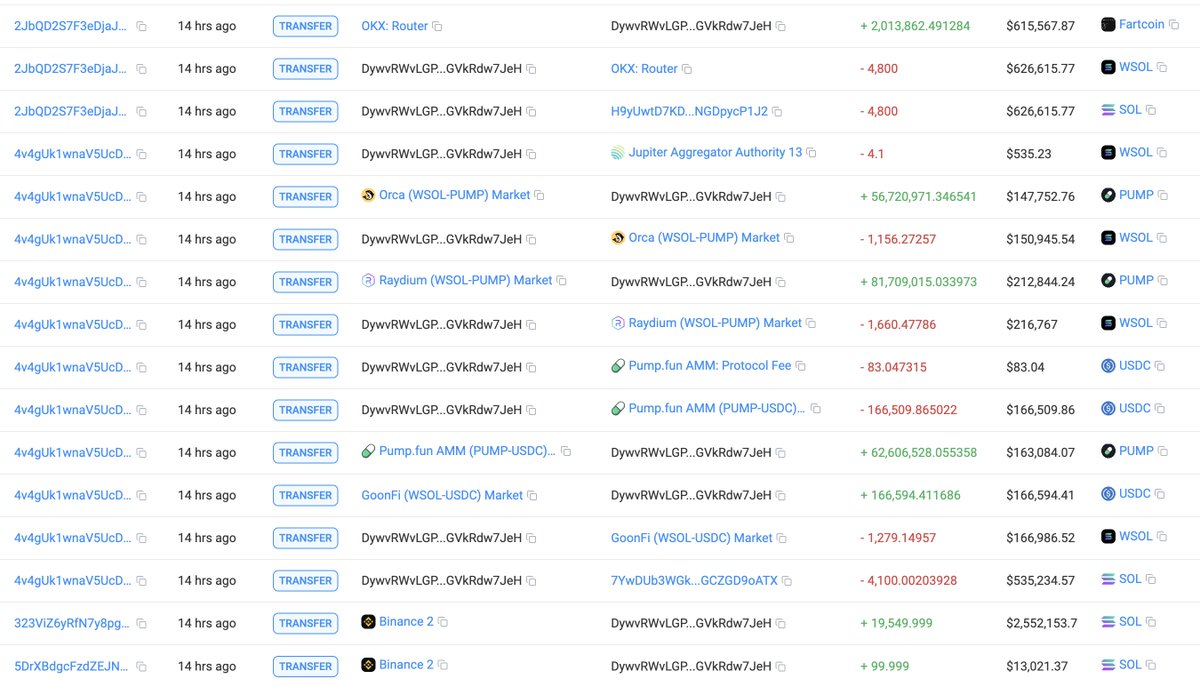Click Pump.fun pill icon beside Protocol Fee
Screen dimensions: 1200x687
click(618, 367)
